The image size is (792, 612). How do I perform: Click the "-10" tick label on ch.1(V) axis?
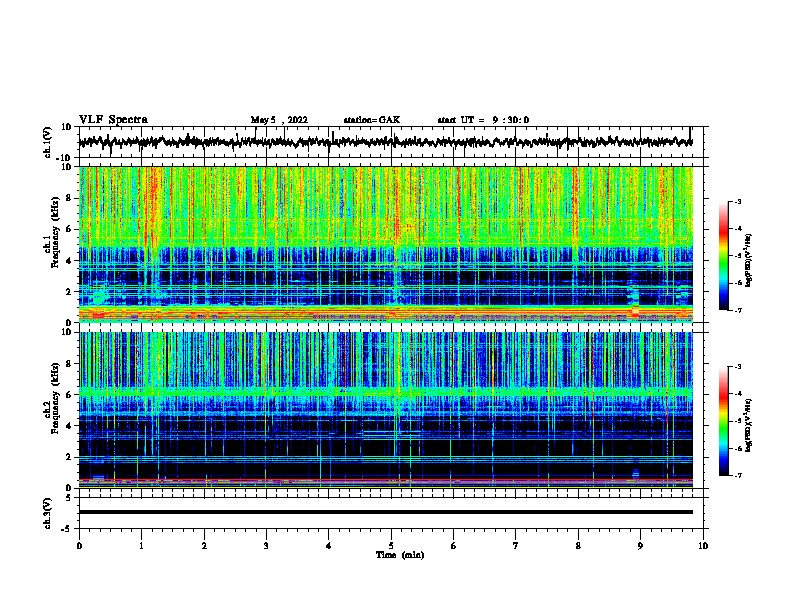click(x=65, y=158)
